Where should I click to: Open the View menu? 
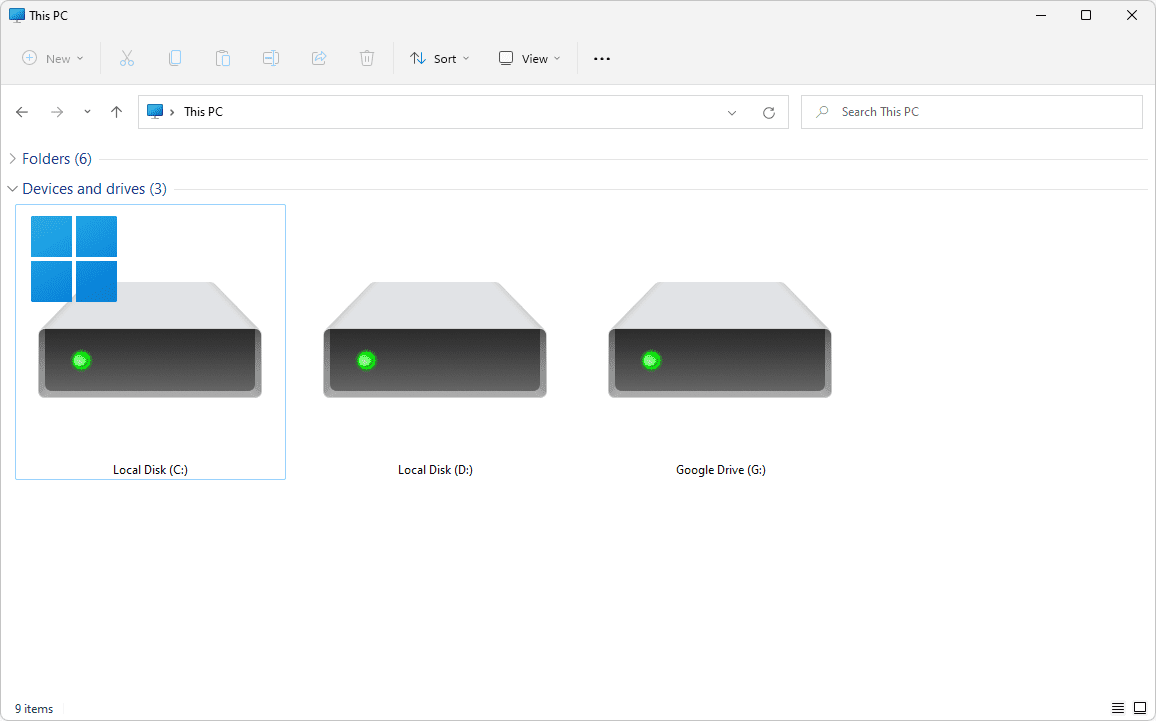pos(529,59)
